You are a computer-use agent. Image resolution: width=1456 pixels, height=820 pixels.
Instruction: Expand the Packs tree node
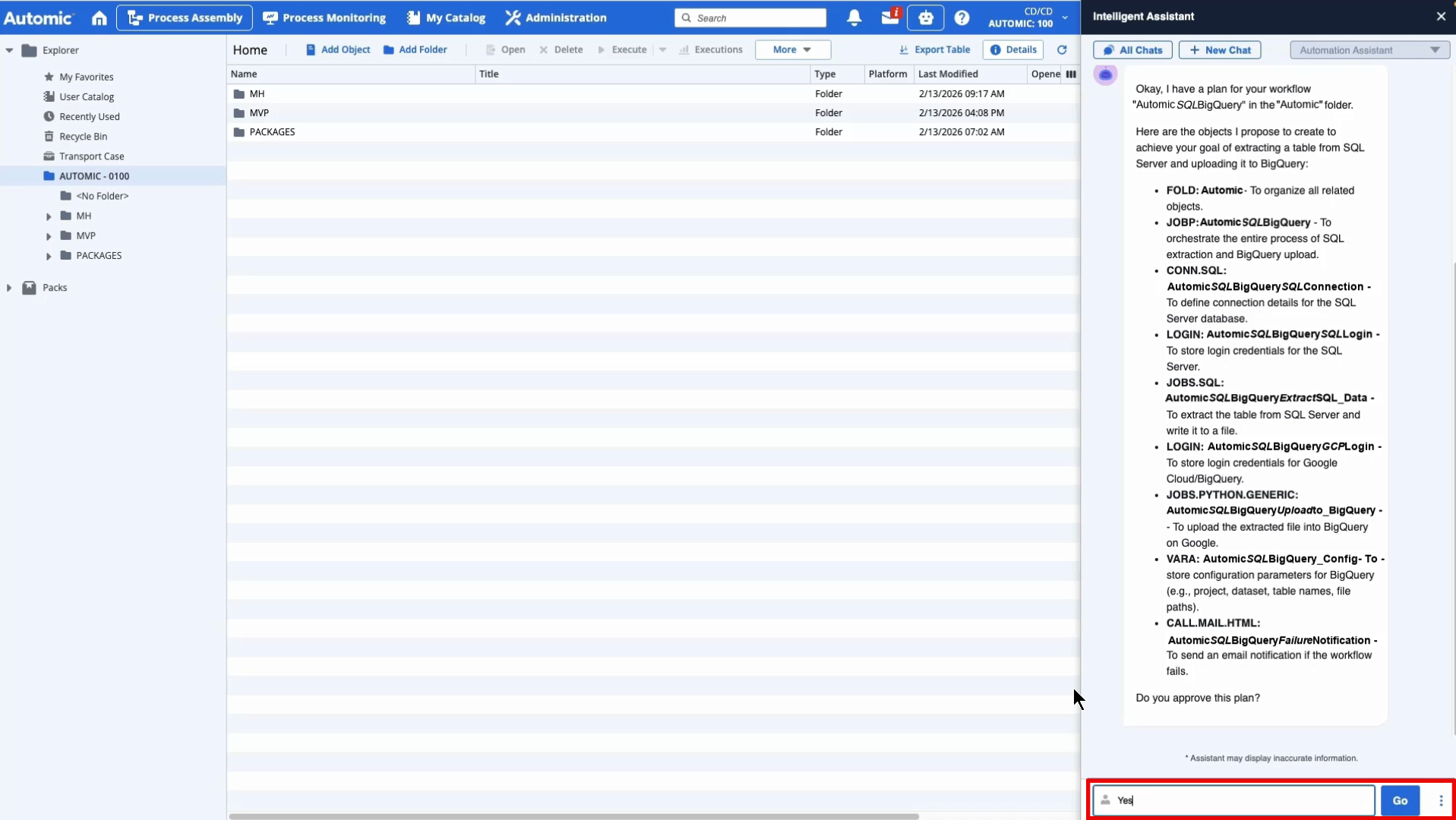pos(9,288)
